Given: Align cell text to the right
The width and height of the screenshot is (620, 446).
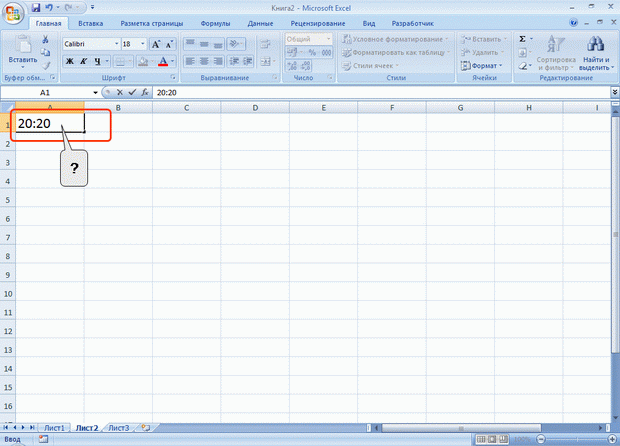Looking at the screenshot, I should [x=218, y=61].
